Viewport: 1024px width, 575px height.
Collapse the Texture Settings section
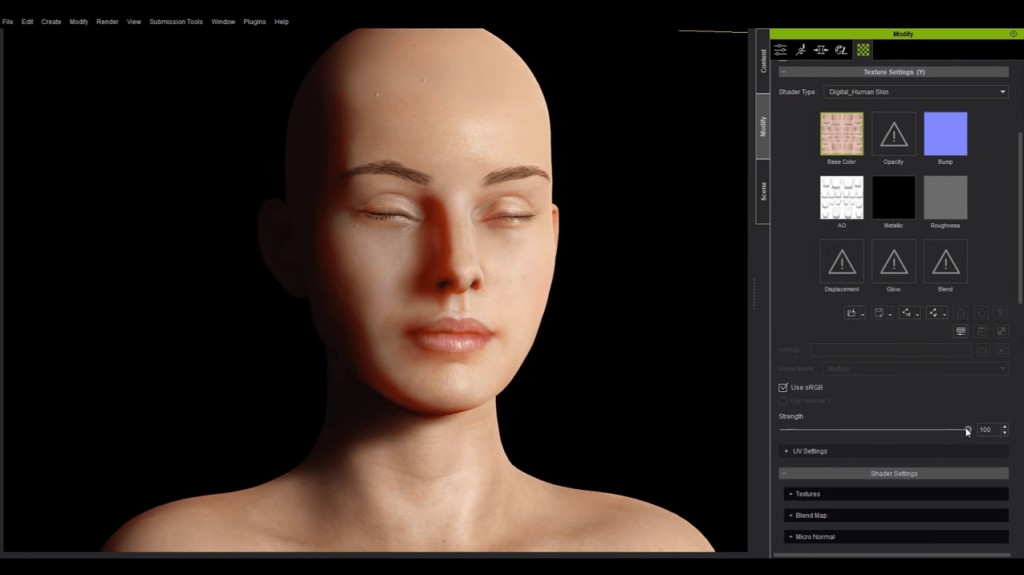pos(783,72)
